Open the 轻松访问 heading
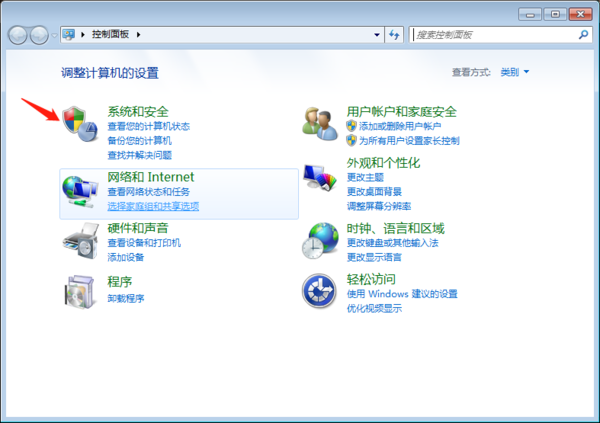 pos(371,279)
